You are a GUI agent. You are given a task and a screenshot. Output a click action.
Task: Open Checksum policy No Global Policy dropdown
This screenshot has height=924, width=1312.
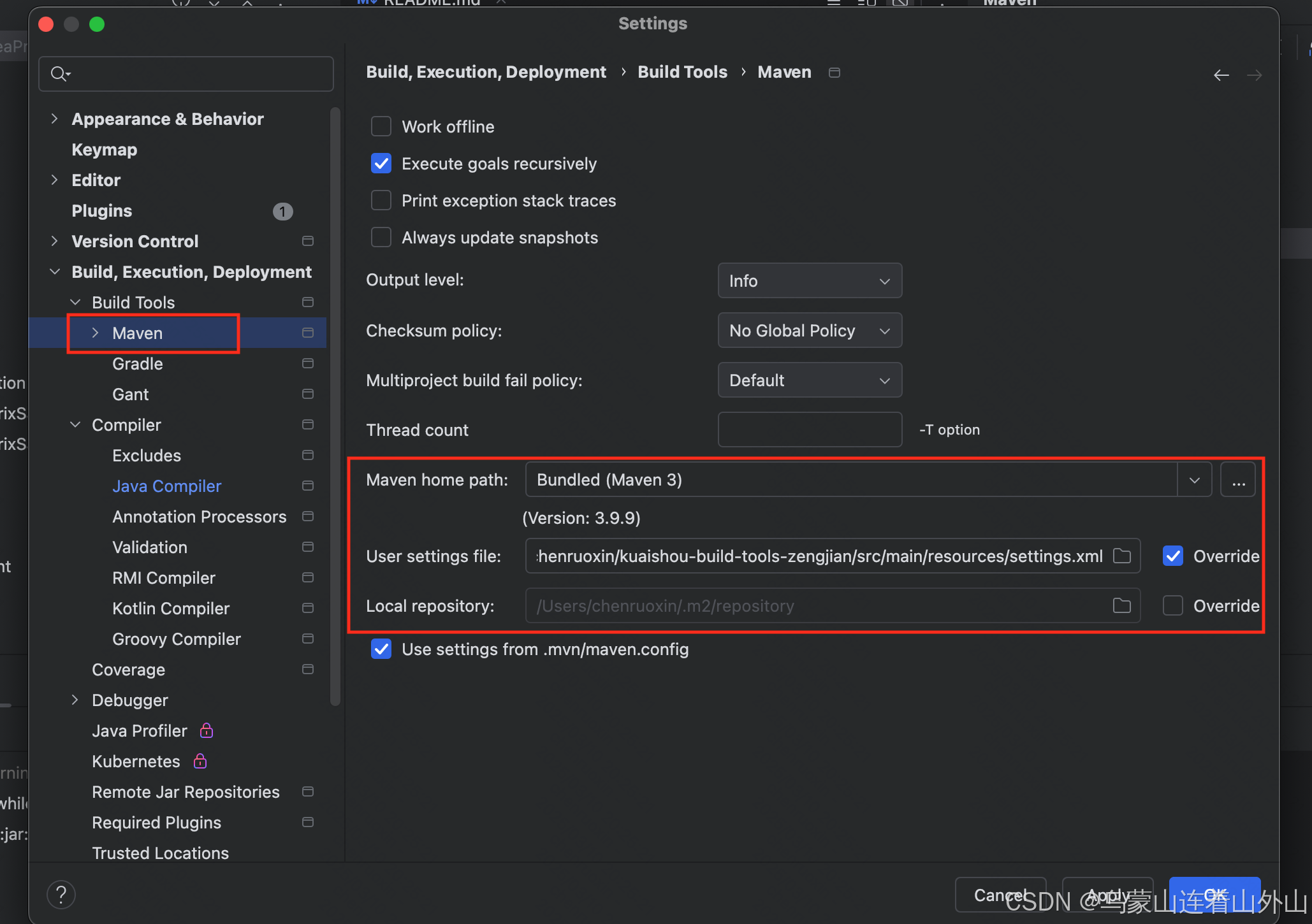point(810,330)
